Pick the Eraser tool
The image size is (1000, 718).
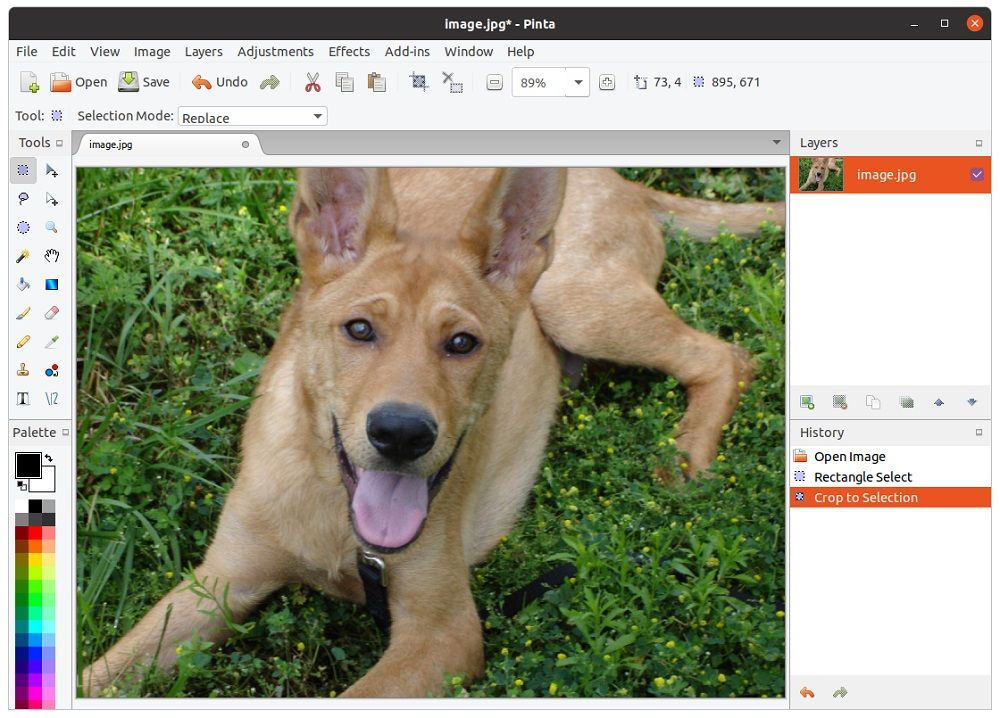pos(52,313)
